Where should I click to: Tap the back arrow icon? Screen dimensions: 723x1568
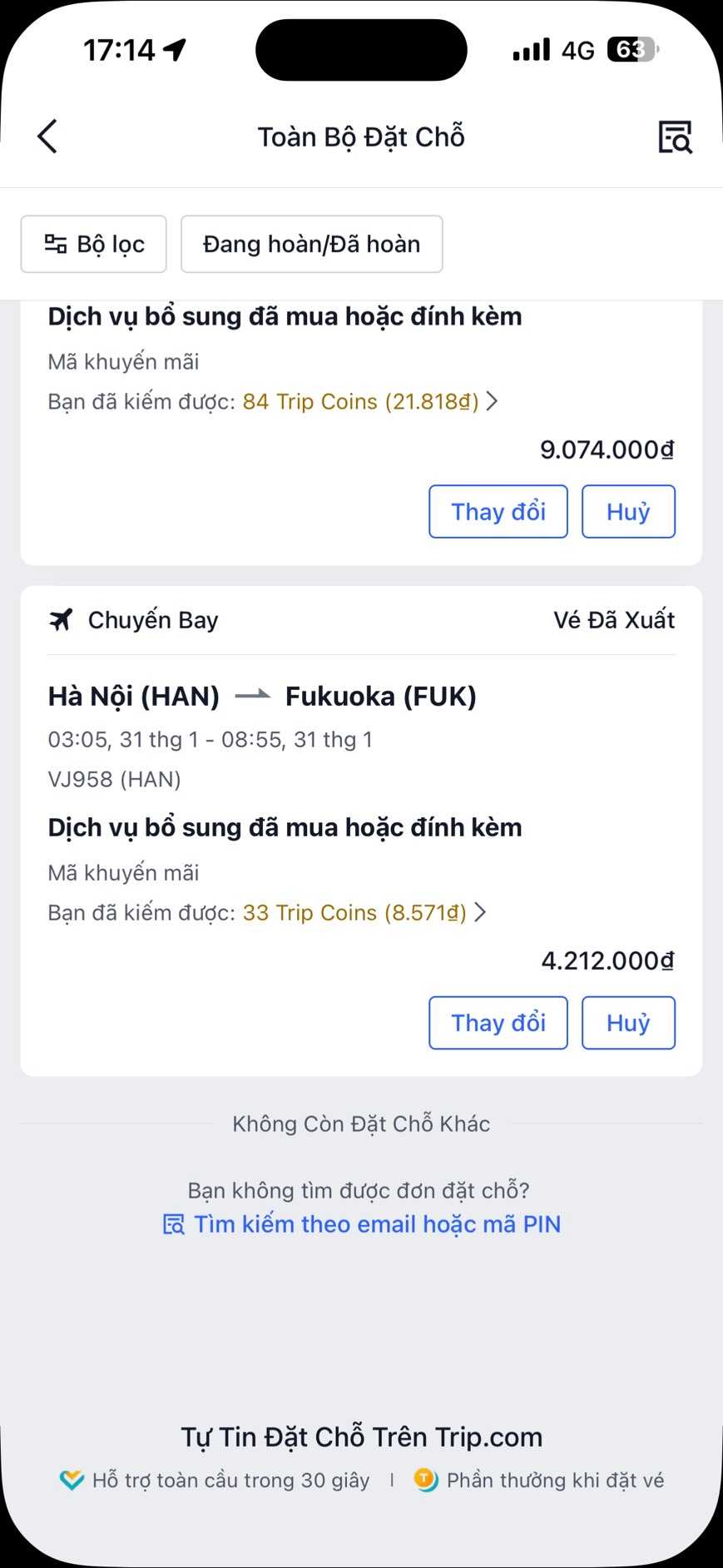point(47,136)
